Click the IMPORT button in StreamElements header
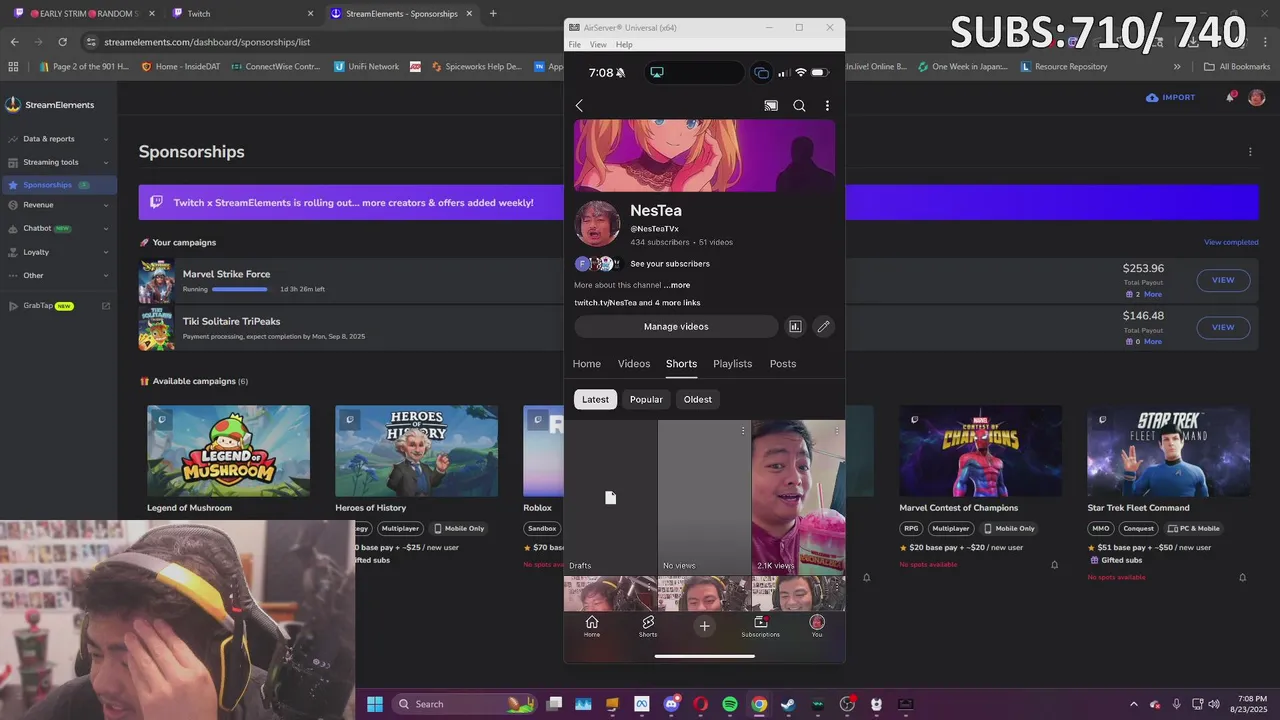The width and height of the screenshot is (1280, 720). 1171,97
